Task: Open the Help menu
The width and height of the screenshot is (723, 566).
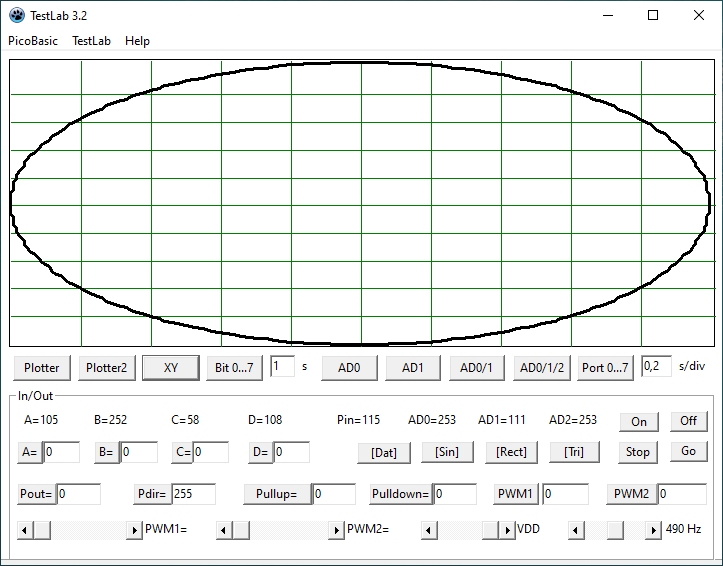Action: coord(137,41)
